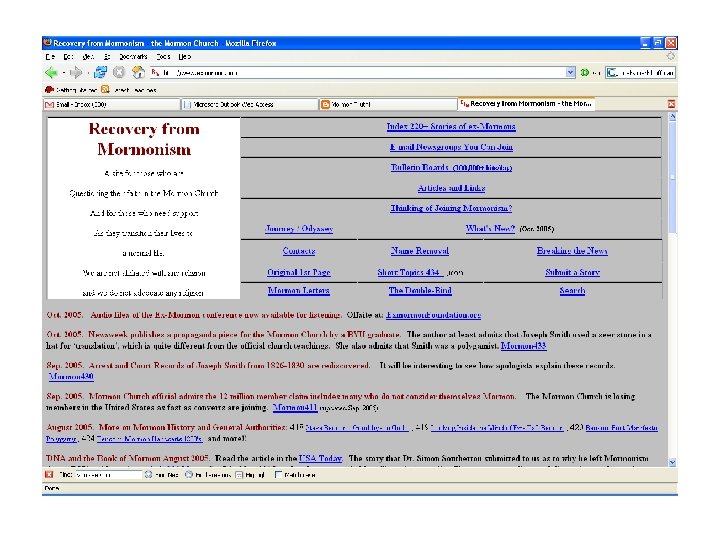The width and height of the screenshot is (720, 540).
Task: Open the Tools menu
Action: 163,56
